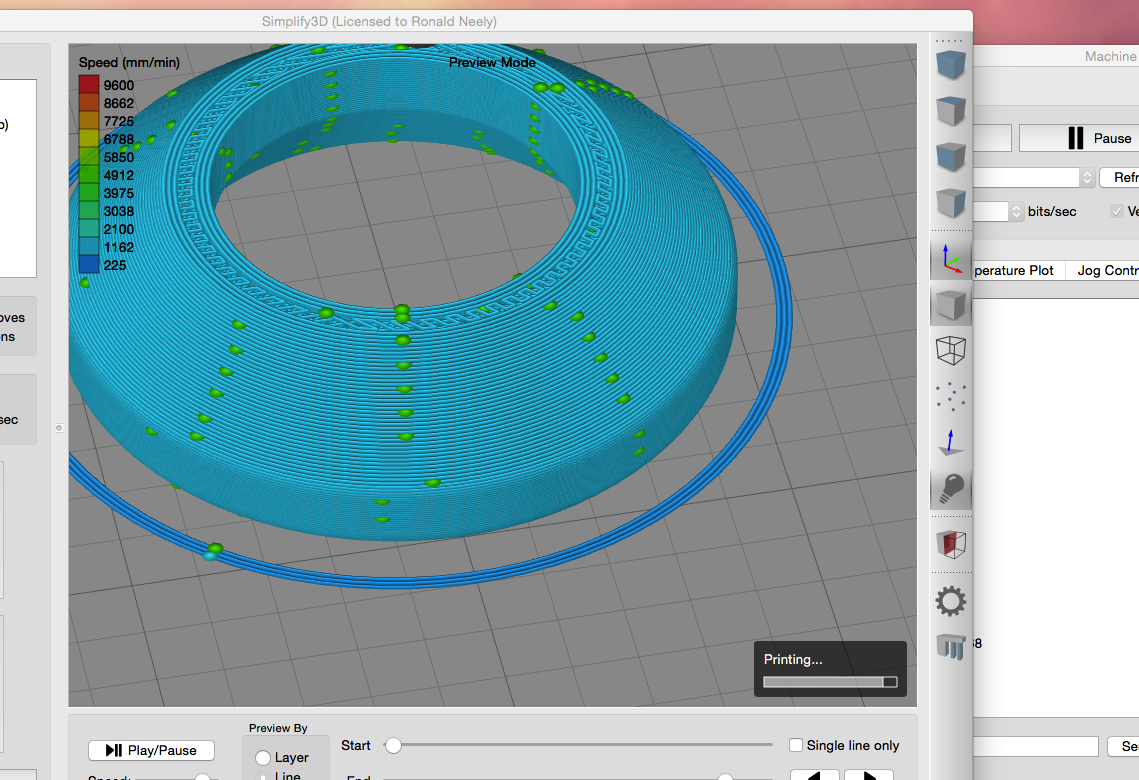
Task: Select the Layer preview radio button
Action: pyautogui.click(x=263, y=758)
